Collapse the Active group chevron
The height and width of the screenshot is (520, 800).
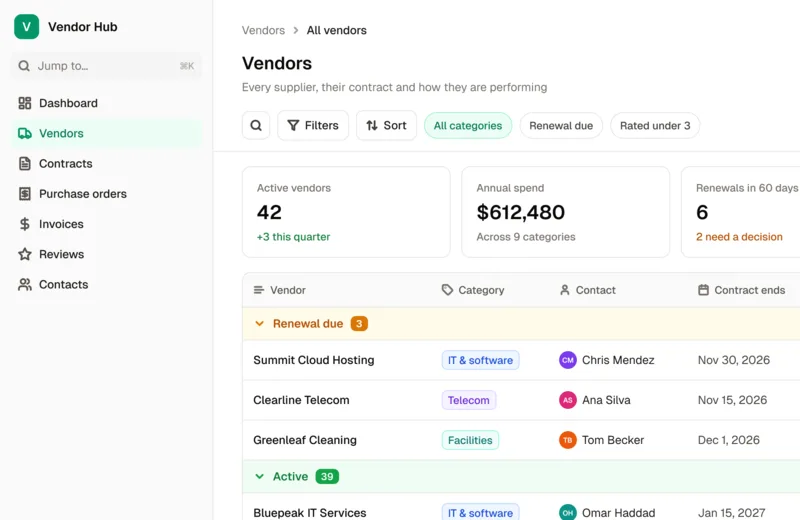pyautogui.click(x=259, y=476)
